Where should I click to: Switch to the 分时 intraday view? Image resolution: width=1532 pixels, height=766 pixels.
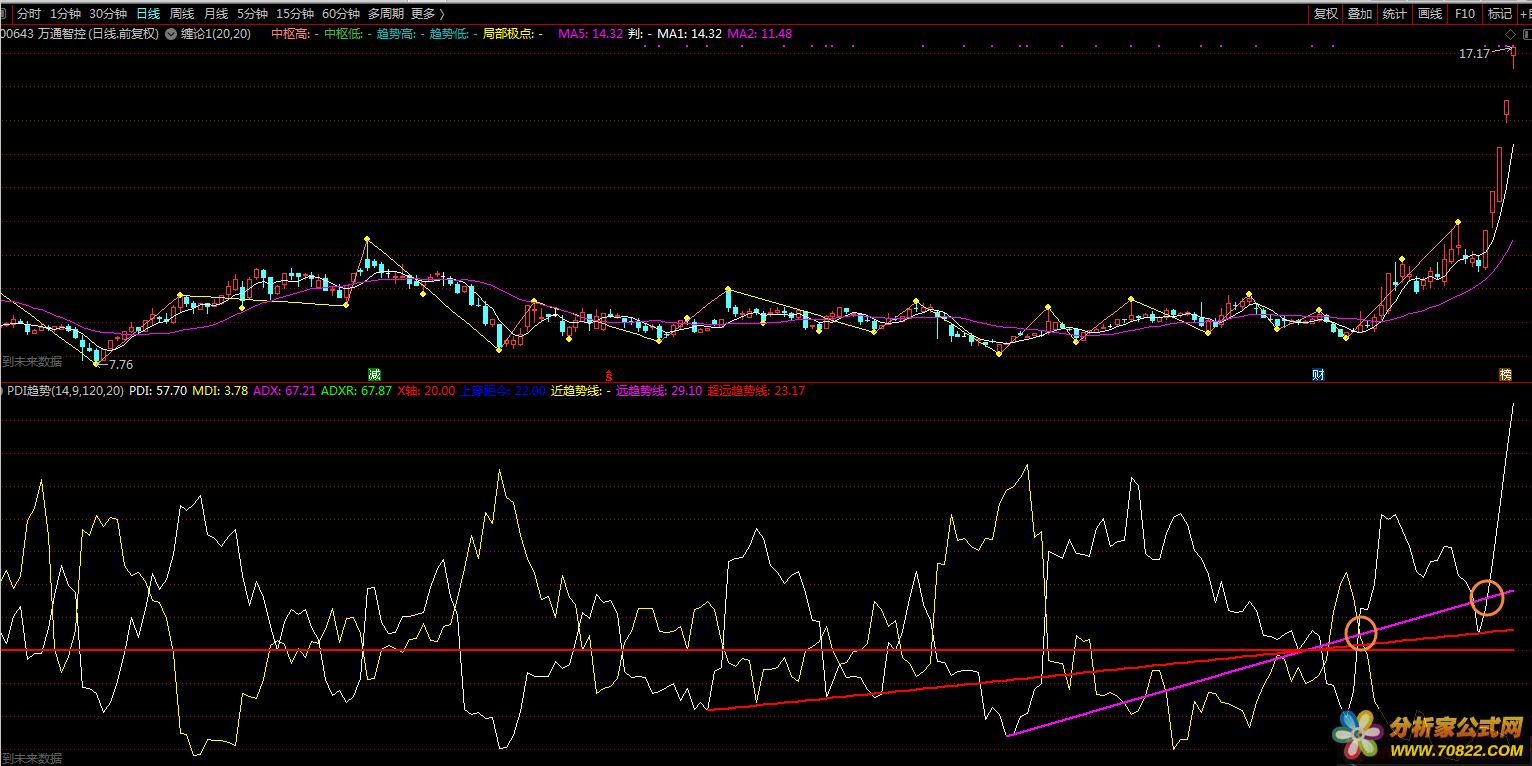(29, 14)
